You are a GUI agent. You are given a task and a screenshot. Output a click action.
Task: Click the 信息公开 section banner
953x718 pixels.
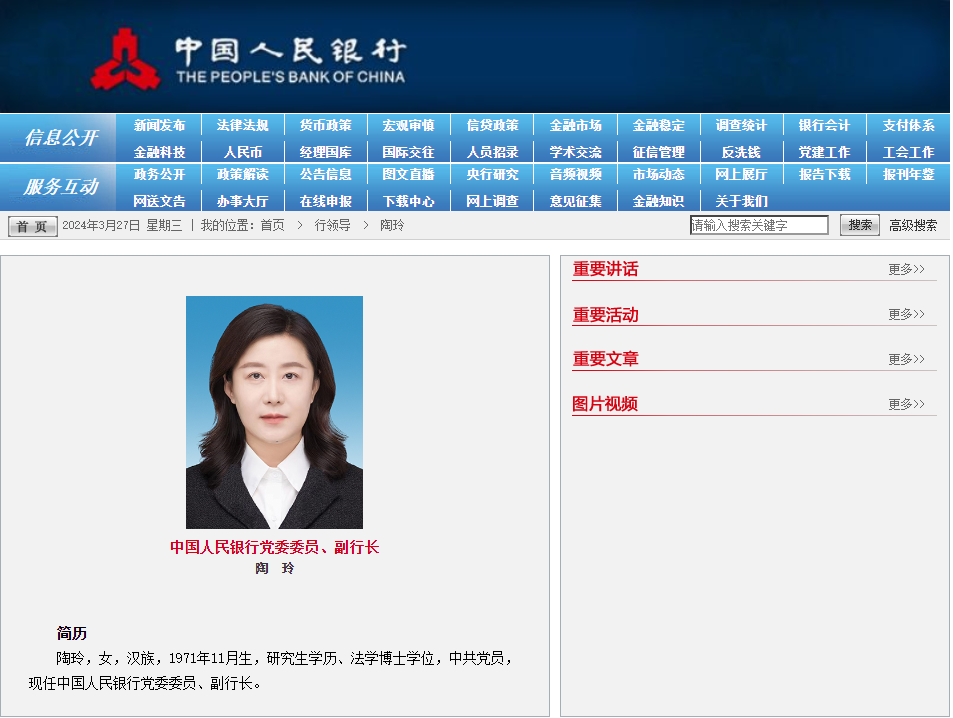[60, 138]
